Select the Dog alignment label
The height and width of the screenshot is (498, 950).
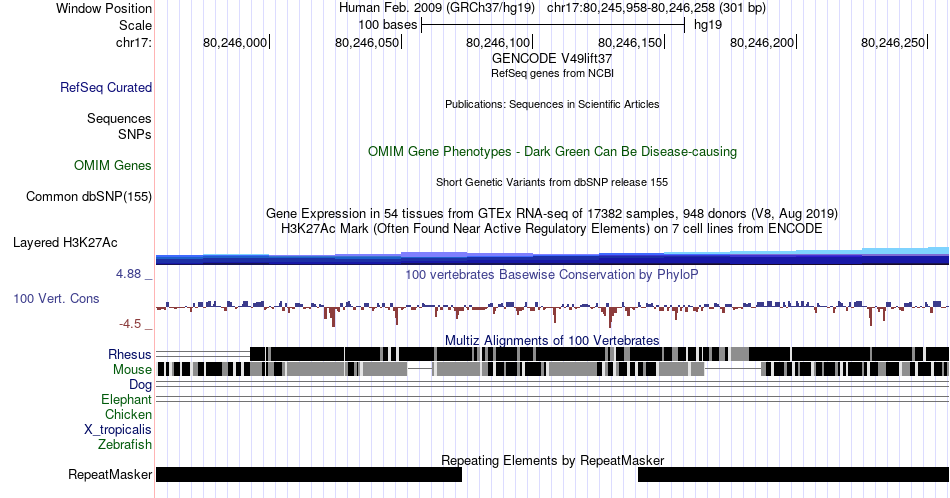pos(141,385)
